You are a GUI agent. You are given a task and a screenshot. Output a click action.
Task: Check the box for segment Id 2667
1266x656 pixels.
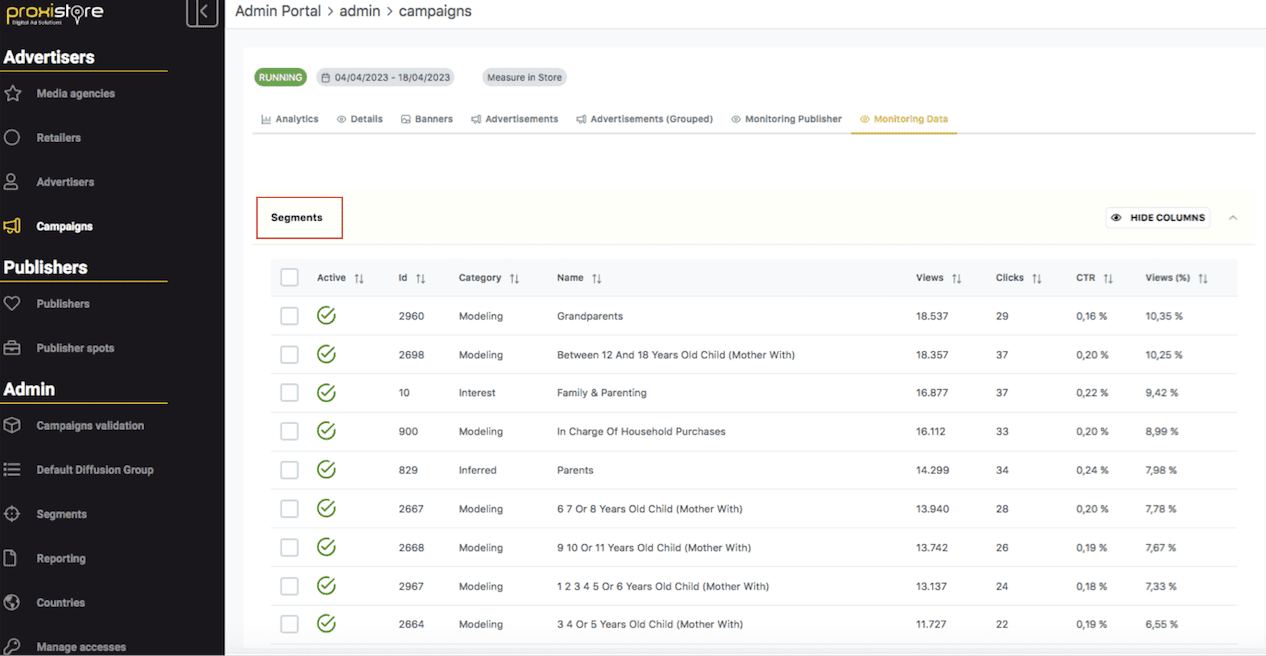290,509
